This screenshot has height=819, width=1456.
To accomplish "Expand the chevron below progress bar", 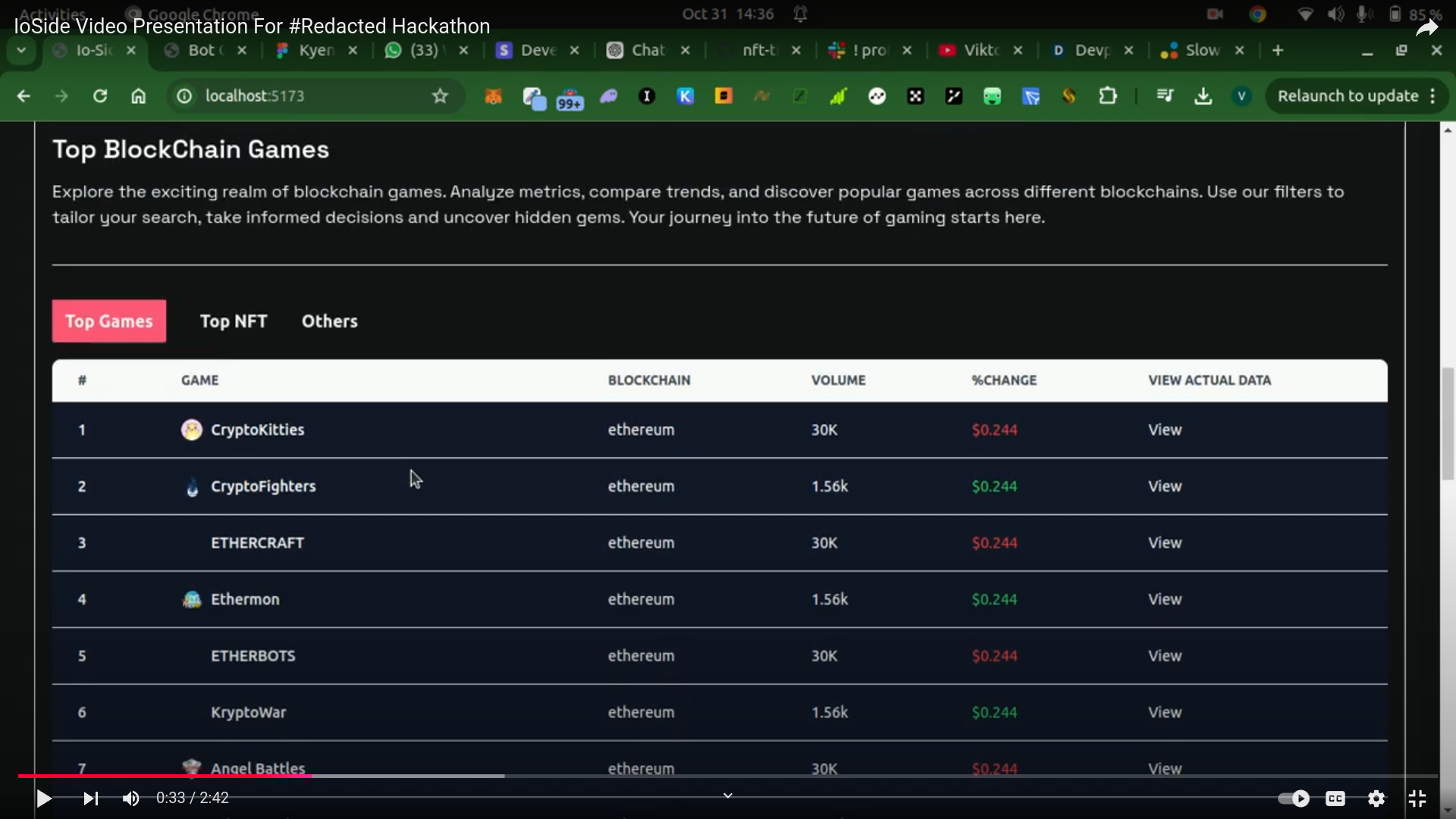I will coord(727,795).
